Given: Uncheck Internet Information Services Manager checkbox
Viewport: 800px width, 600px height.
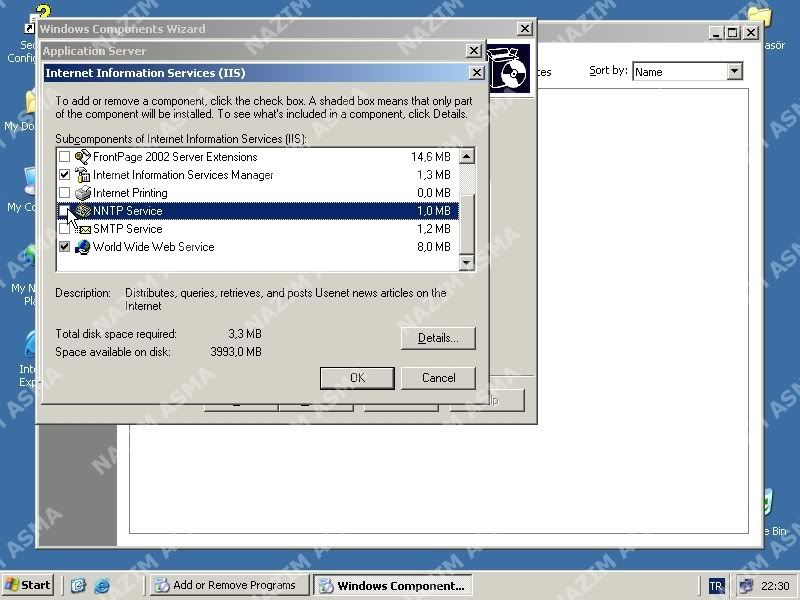Looking at the screenshot, I should coord(64,174).
